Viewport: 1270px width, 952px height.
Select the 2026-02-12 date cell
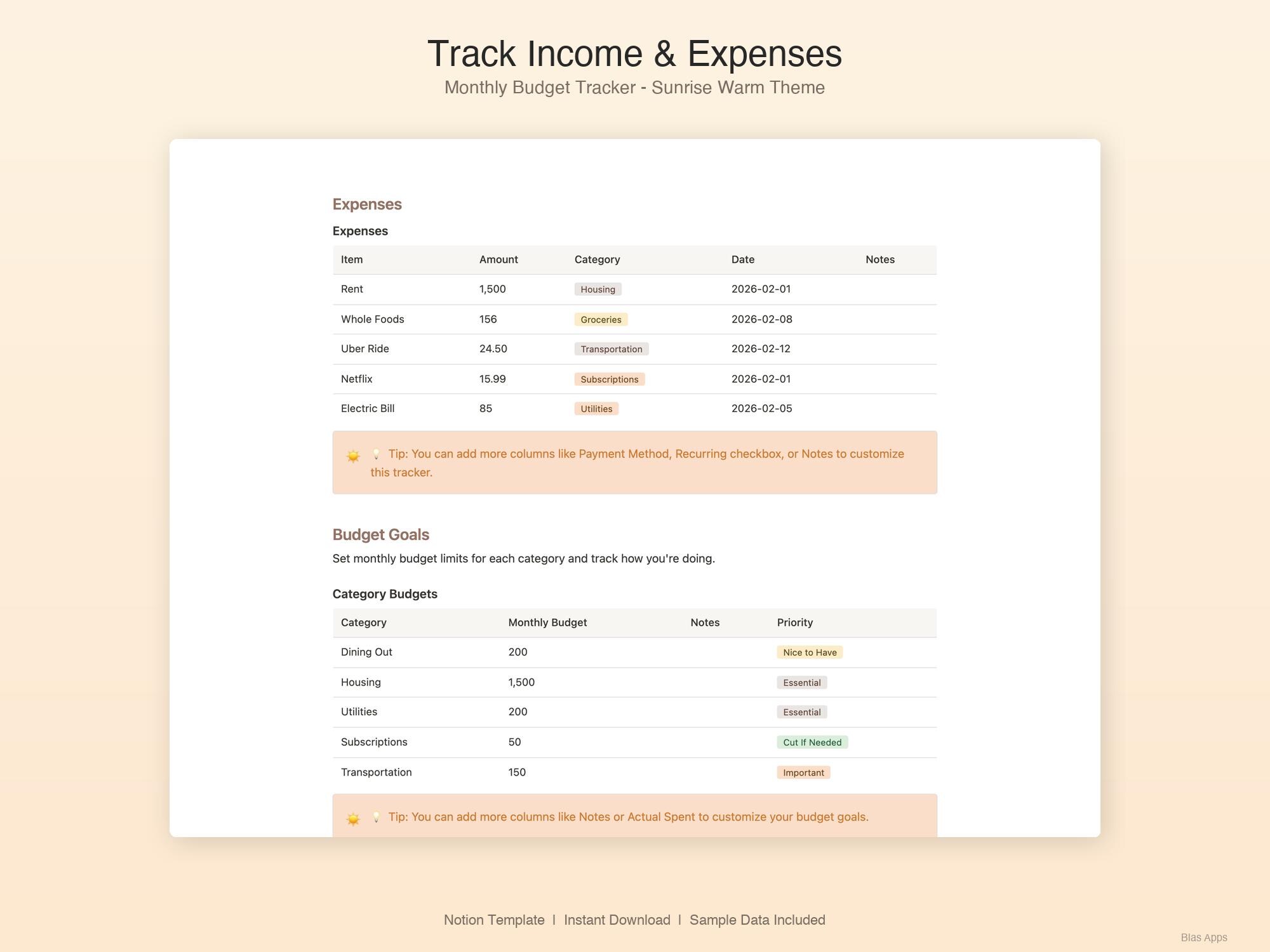coord(761,349)
